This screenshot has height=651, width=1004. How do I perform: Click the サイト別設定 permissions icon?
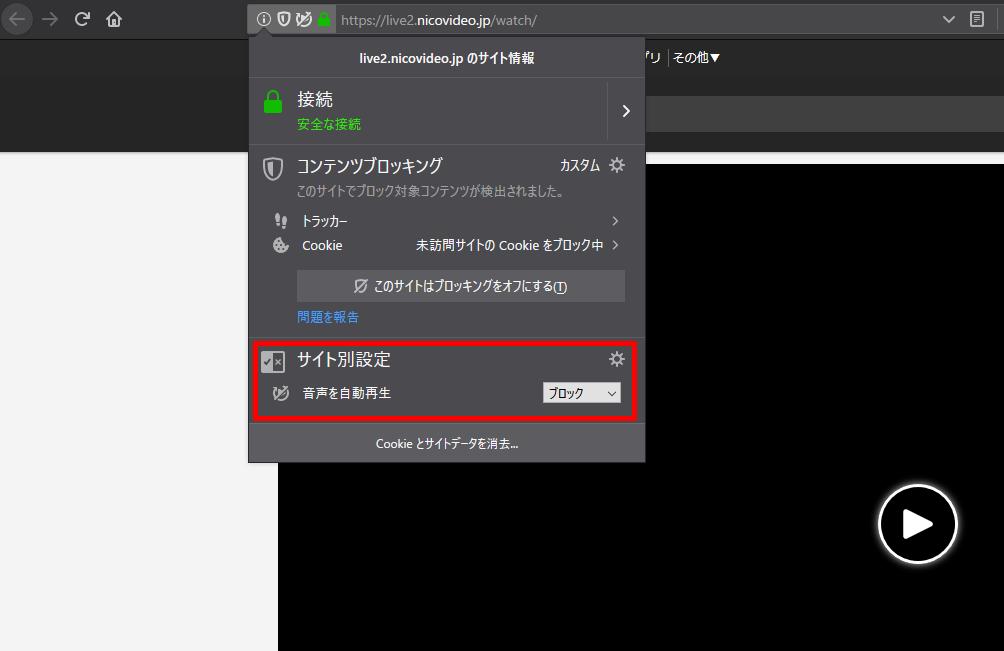[273, 362]
